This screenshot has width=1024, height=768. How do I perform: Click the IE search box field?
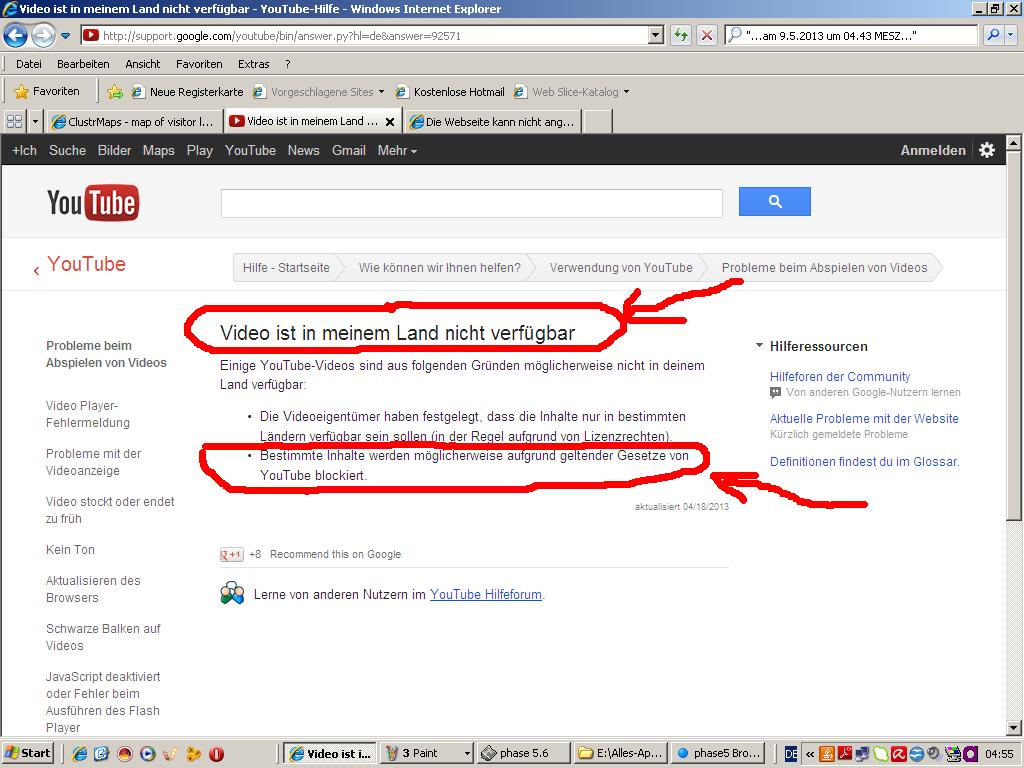(x=851, y=36)
